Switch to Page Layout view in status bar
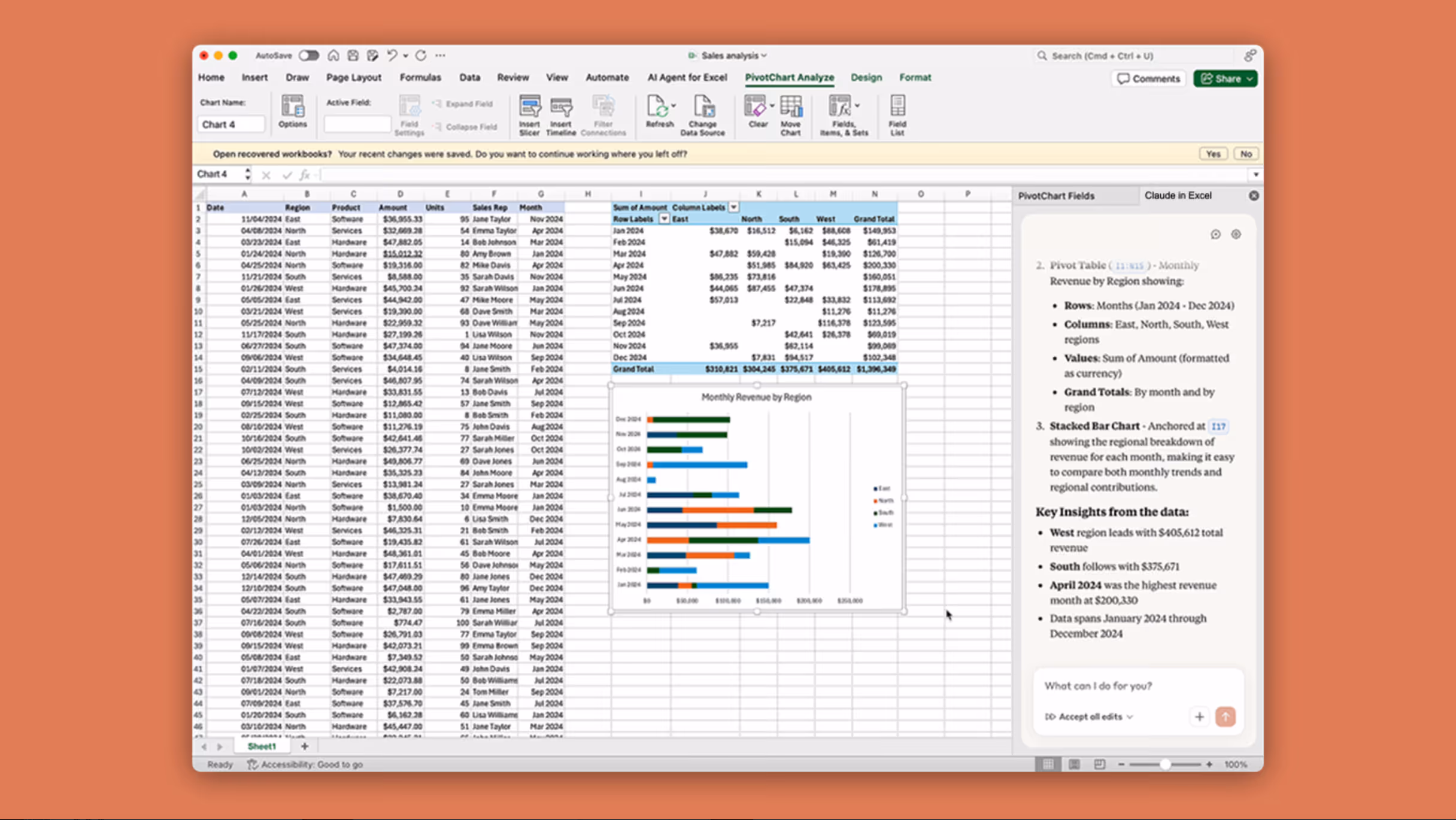The image size is (1456, 820). (1074, 764)
